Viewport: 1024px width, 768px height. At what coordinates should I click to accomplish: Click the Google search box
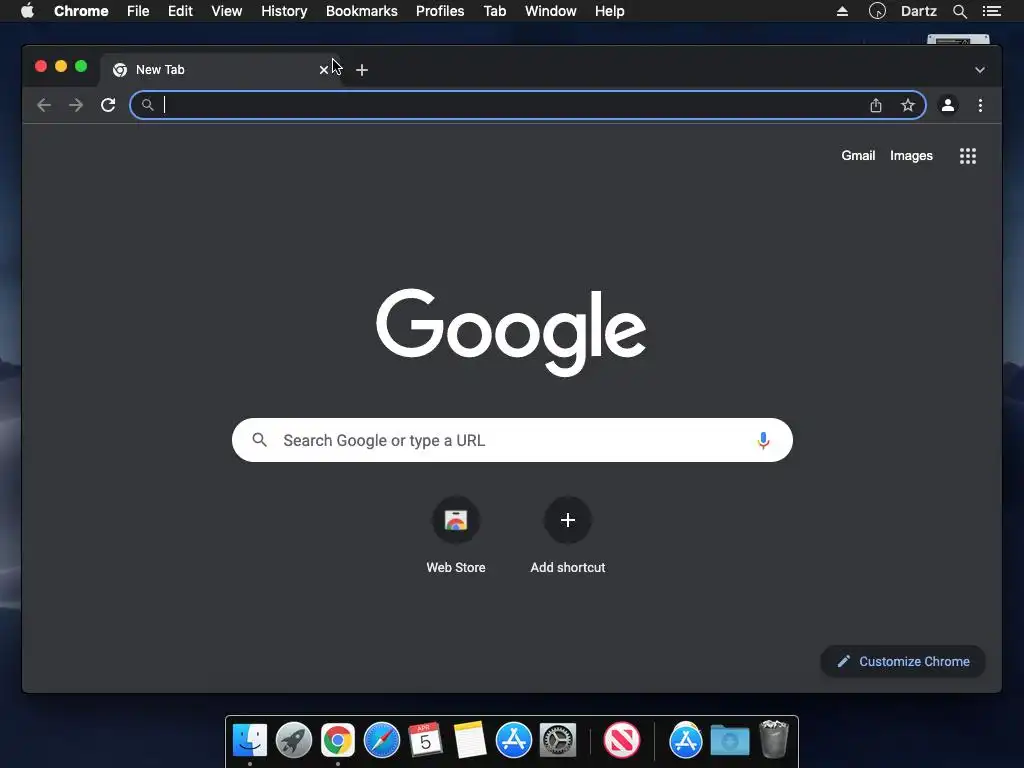point(512,440)
